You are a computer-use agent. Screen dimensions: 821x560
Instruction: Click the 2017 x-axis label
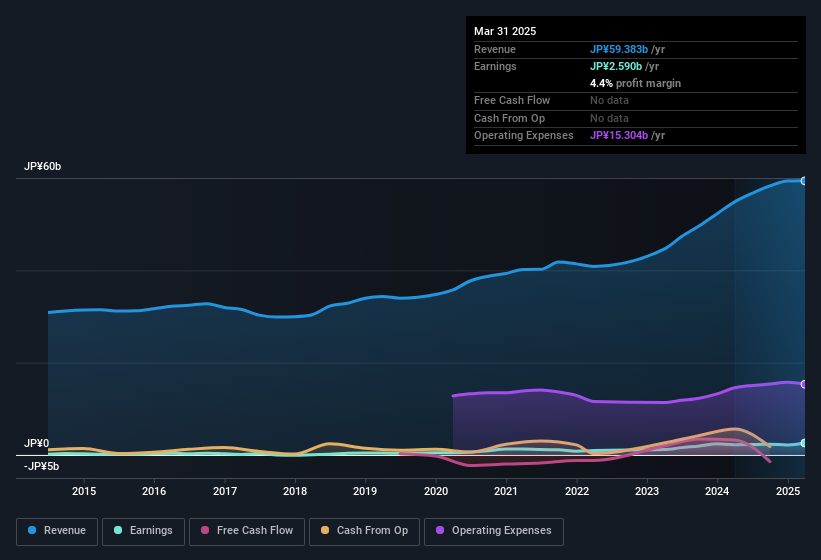225,491
